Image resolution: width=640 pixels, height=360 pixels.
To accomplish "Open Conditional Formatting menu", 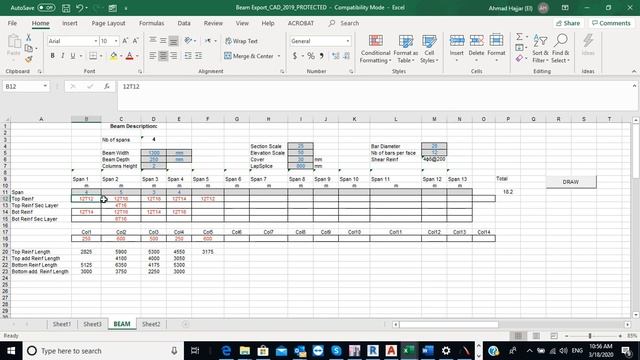I will pyautogui.click(x=376, y=48).
